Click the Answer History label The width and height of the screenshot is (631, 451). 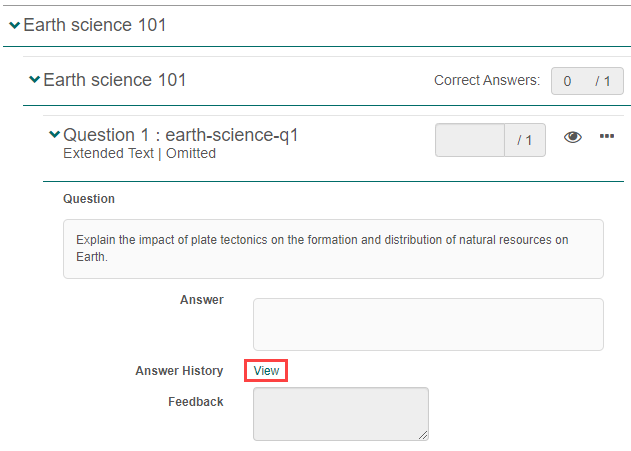click(x=179, y=371)
